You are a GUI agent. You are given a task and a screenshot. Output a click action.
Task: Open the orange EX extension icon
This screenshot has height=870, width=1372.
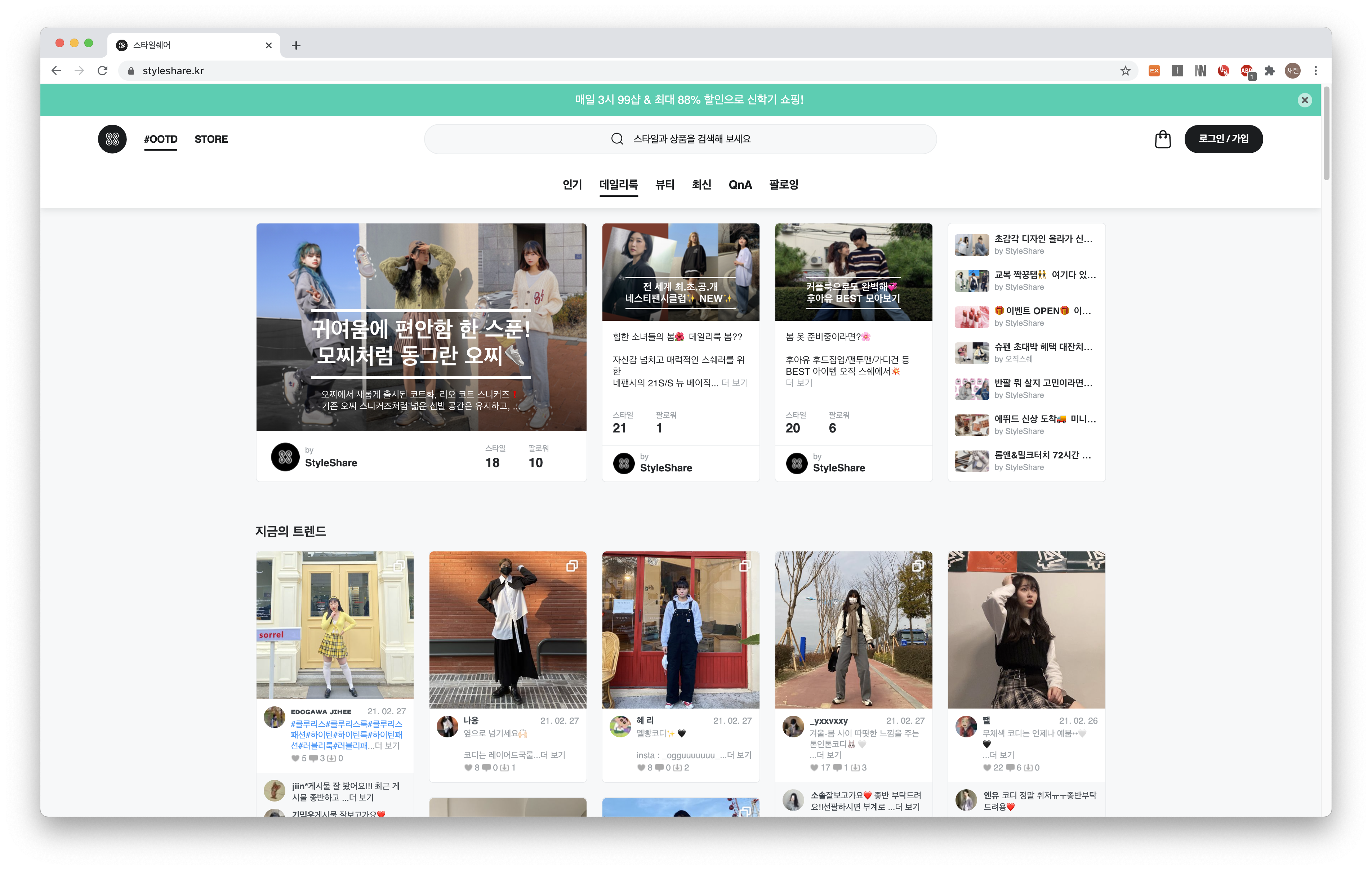click(x=1154, y=71)
